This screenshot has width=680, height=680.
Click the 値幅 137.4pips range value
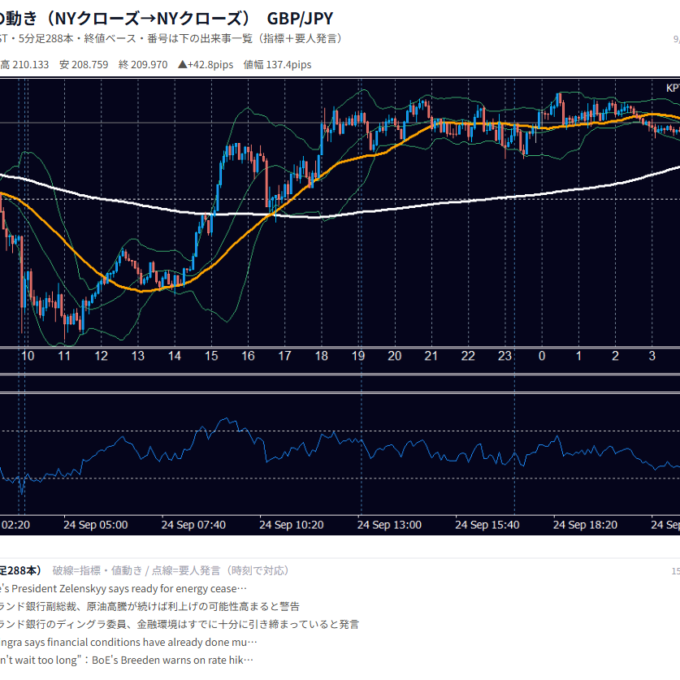pyautogui.click(x=277, y=65)
